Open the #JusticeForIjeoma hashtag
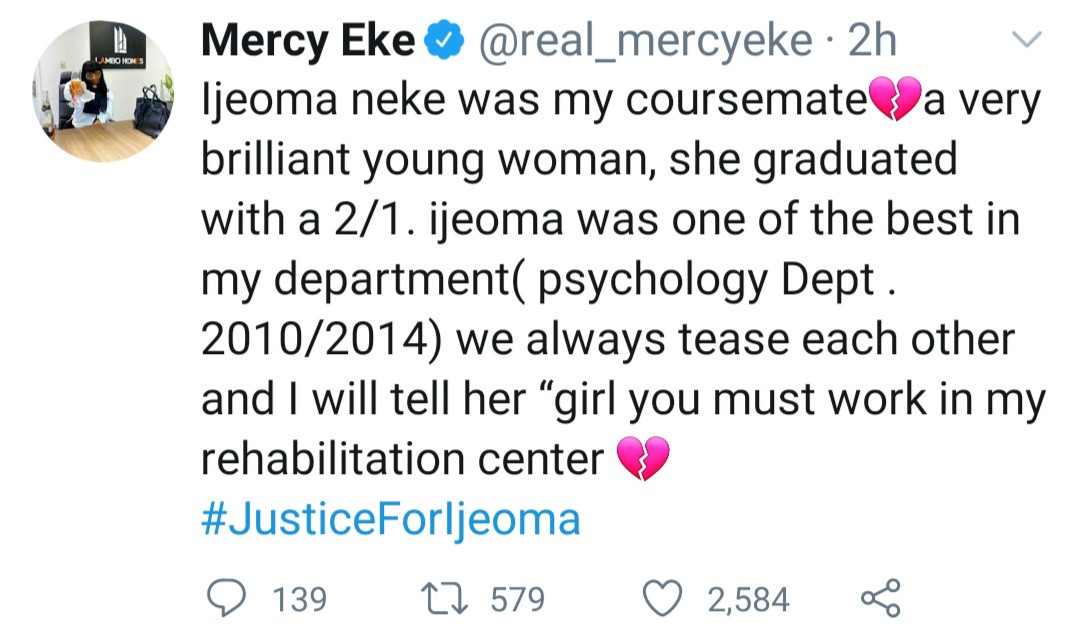 (391, 519)
